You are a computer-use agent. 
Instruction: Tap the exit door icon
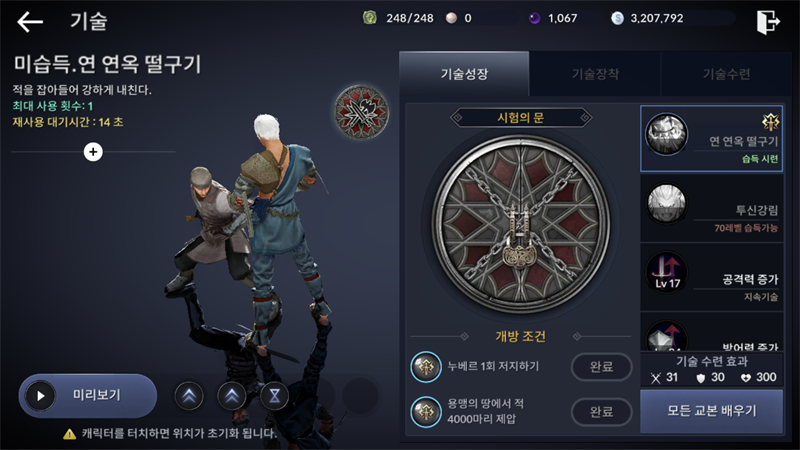pos(768,21)
